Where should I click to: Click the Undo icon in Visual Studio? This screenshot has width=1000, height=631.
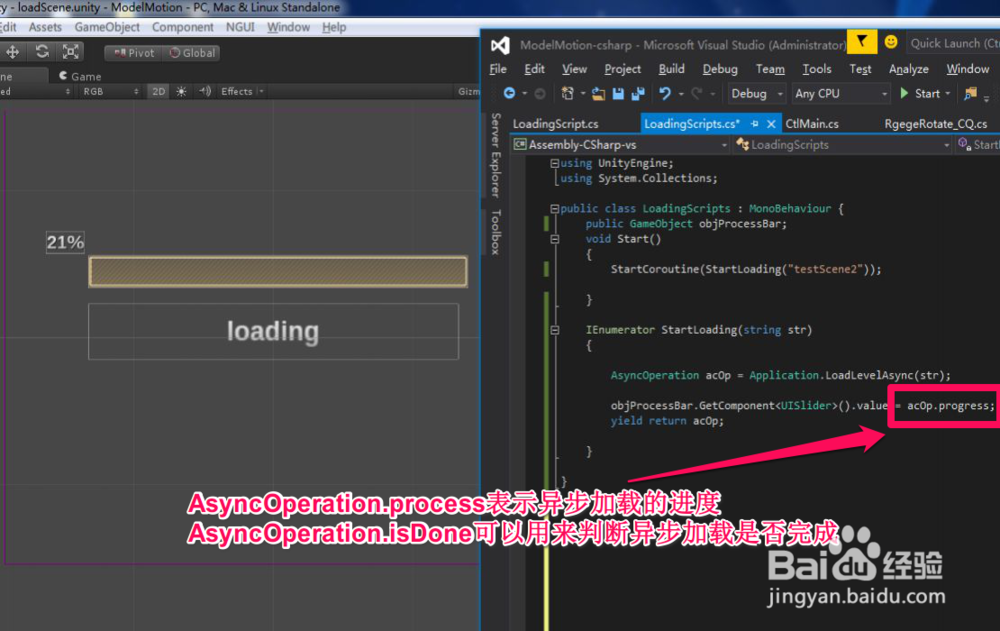coord(663,93)
